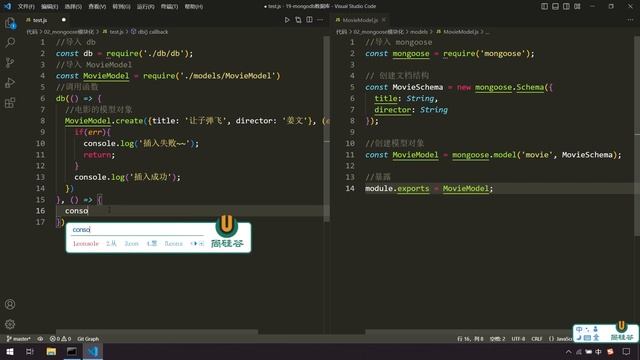Select candidate 5.cons in IME popup
Screen dimensions: 640x360
(173, 244)
